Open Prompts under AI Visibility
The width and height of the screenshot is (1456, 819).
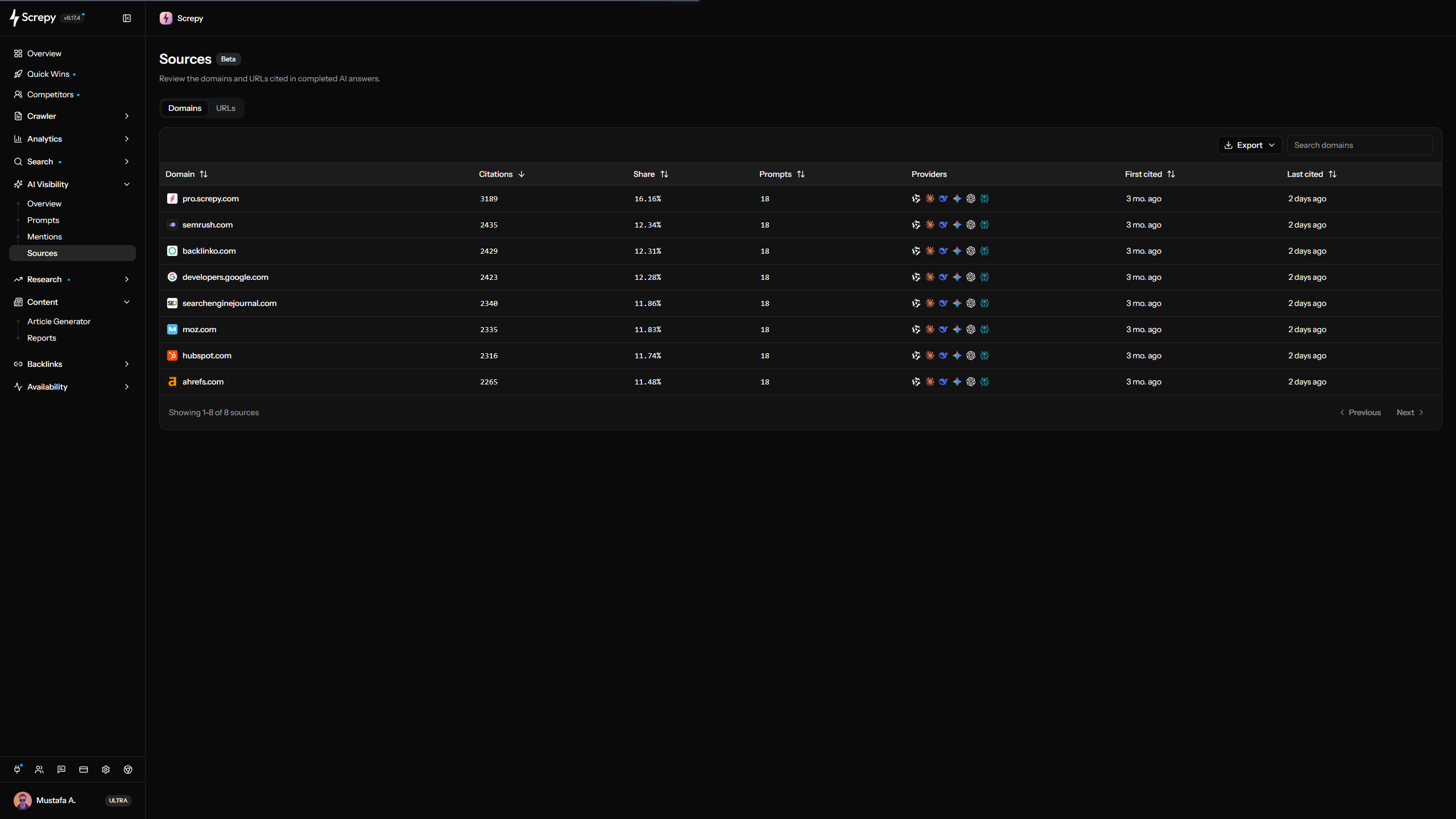click(43, 220)
